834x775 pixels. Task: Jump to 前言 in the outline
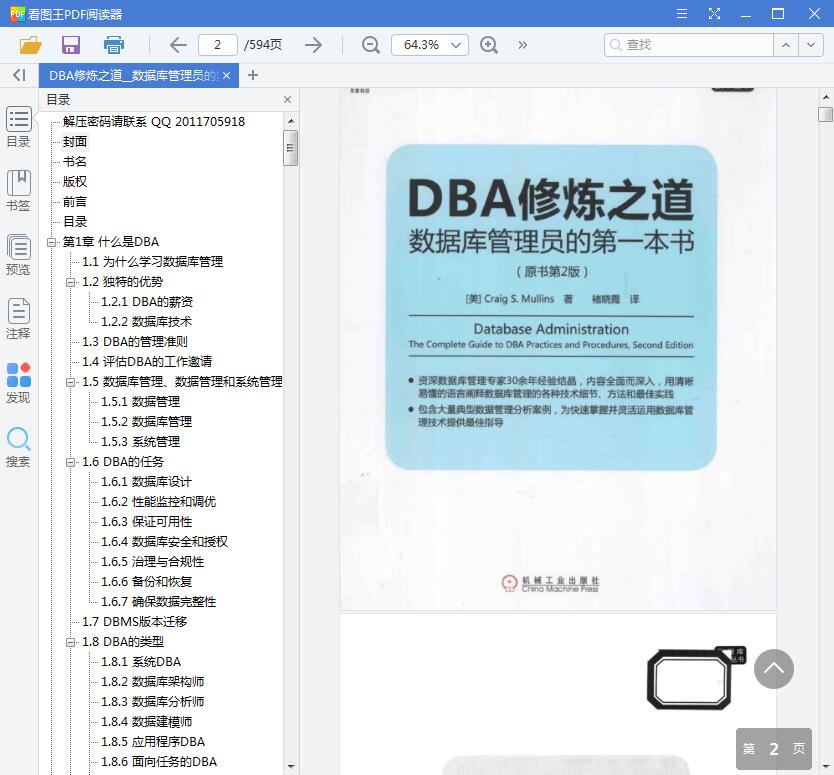point(75,202)
